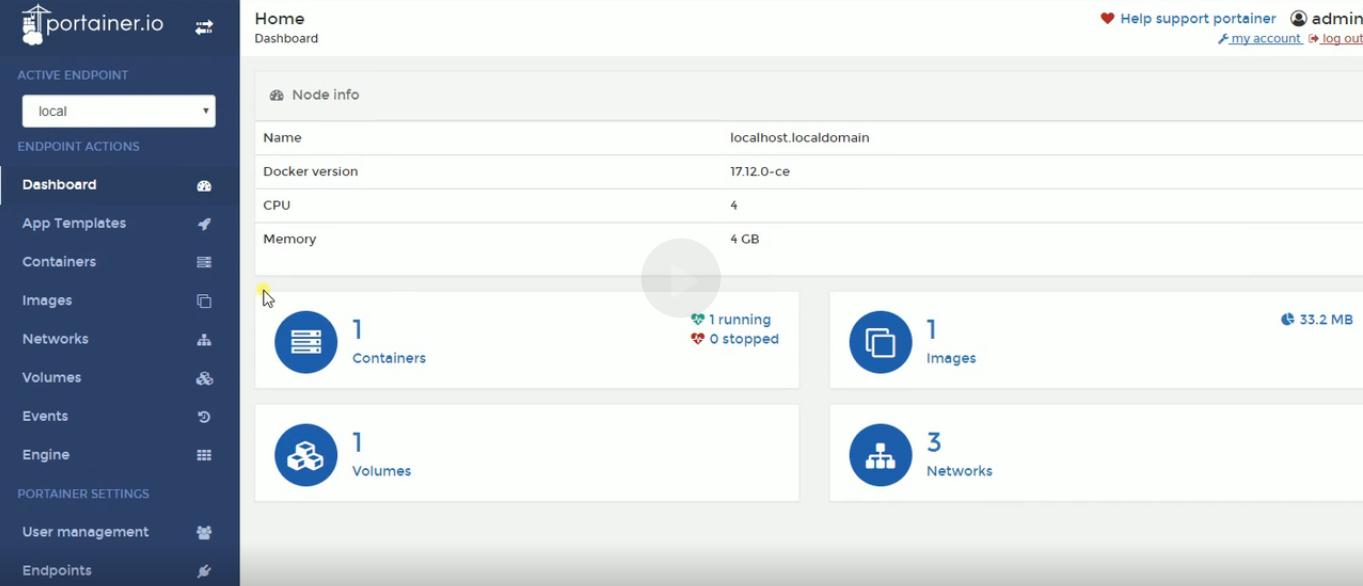The image size is (1363, 586).
Task: Open the User management menu item
Action: [85, 532]
